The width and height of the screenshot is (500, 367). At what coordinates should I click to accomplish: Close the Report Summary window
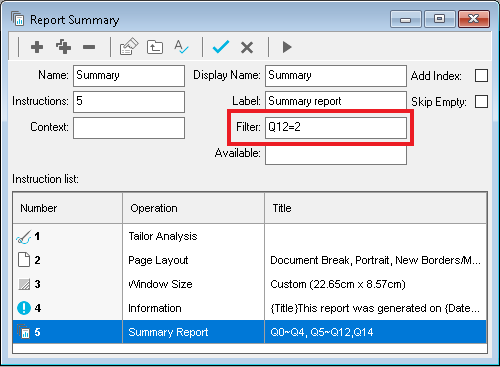[474, 19]
